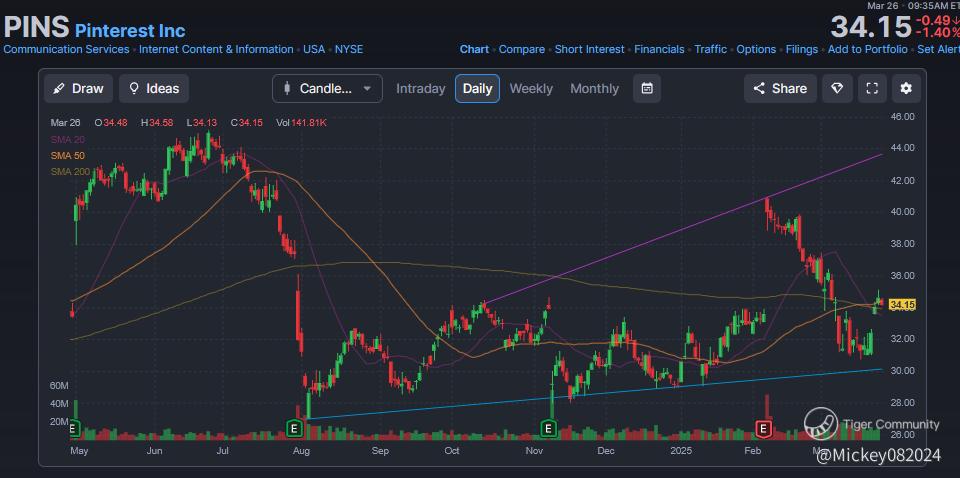Click the earnings E marker near August
This screenshot has height=478, width=960.
click(x=294, y=428)
